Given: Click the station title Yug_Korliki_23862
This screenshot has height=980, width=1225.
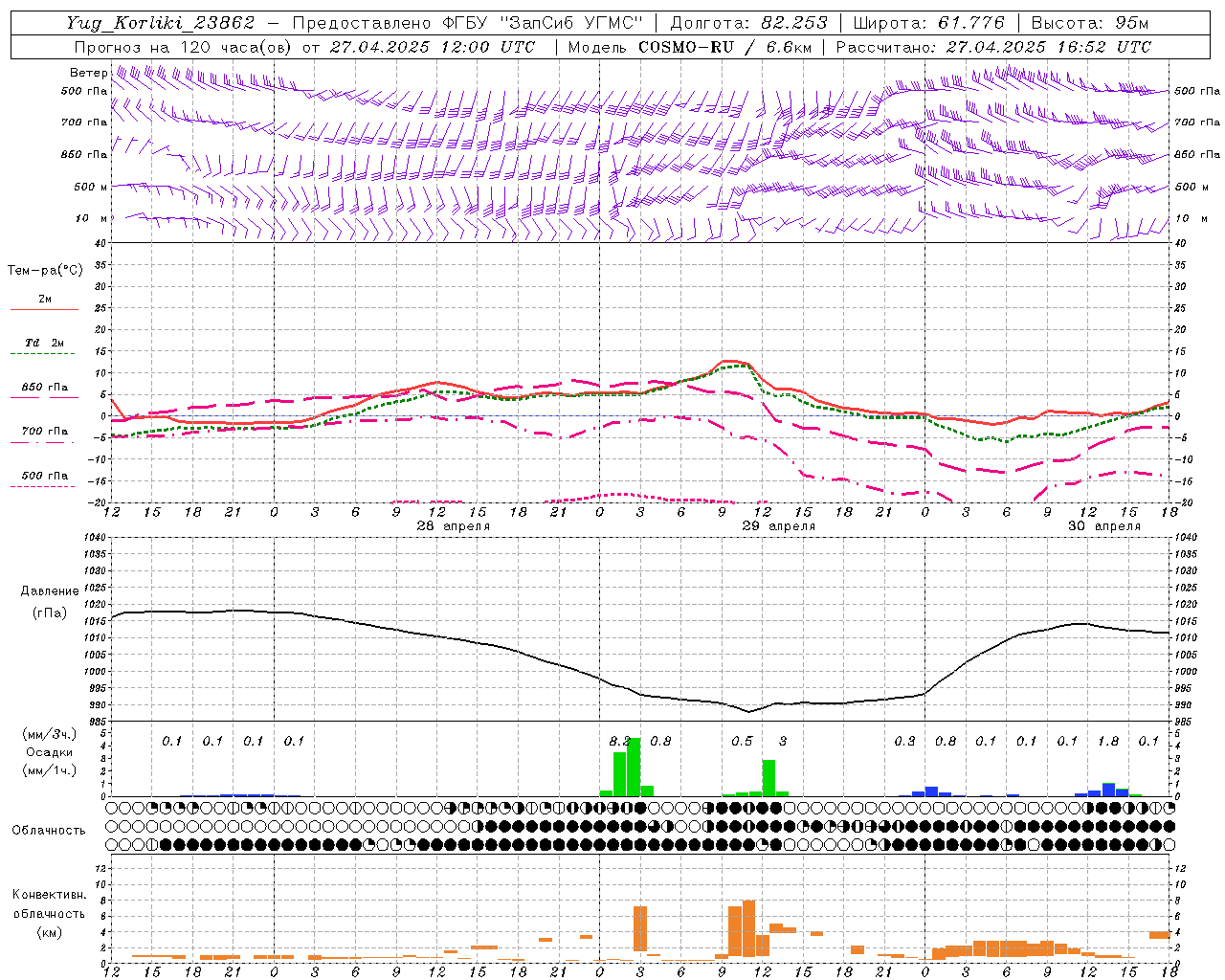Looking at the screenshot, I should tap(161, 23).
